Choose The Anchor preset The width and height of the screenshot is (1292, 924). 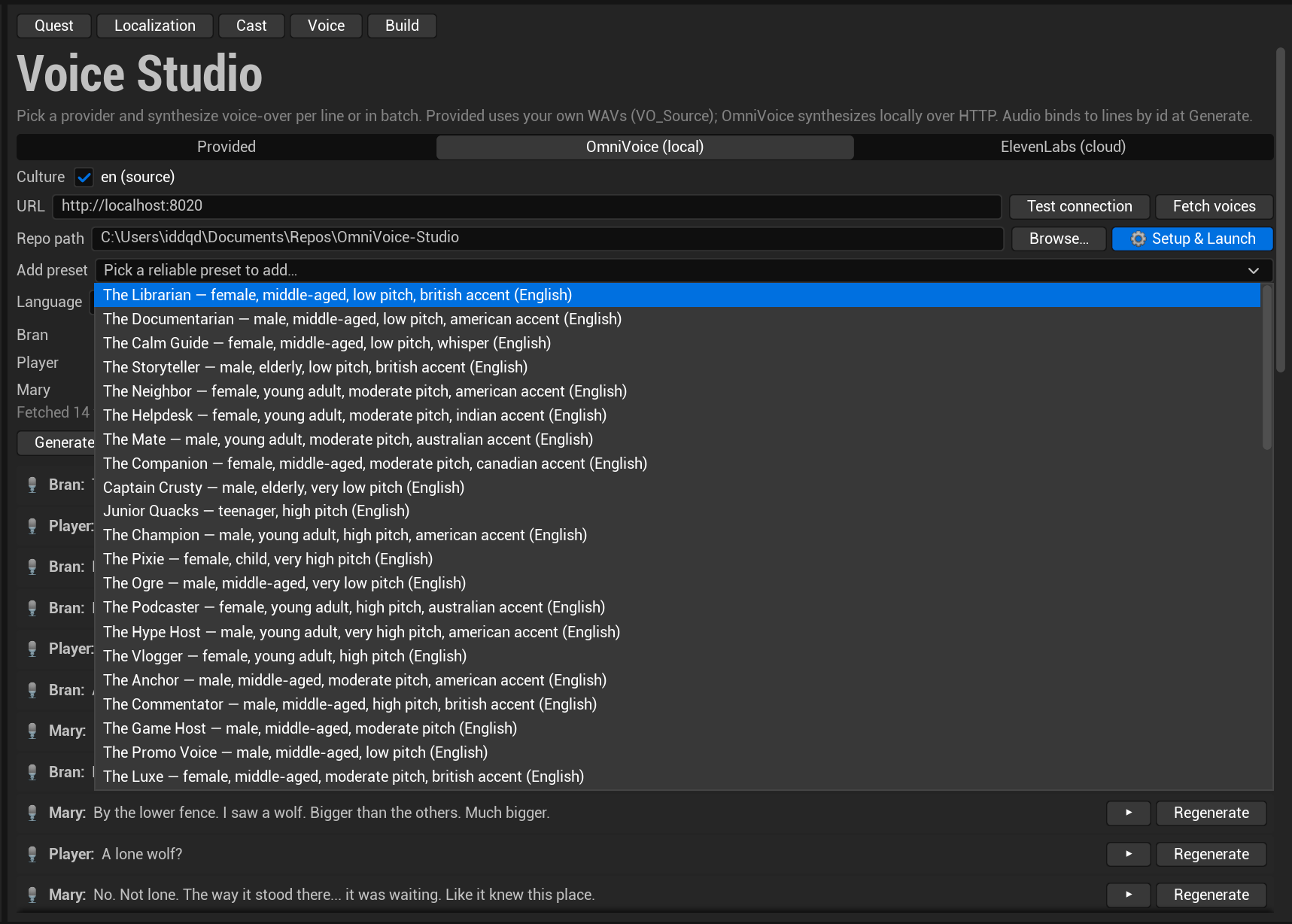(677, 680)
